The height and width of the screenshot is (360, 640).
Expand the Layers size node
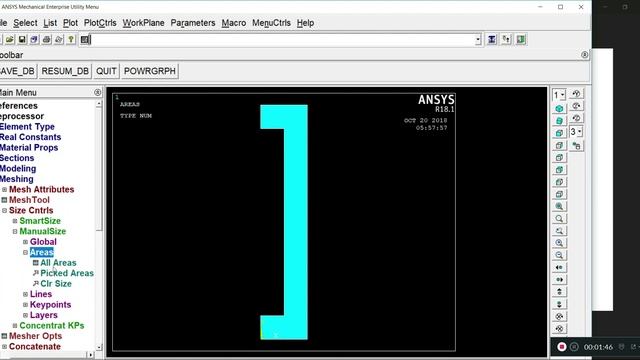pos(25,315)
